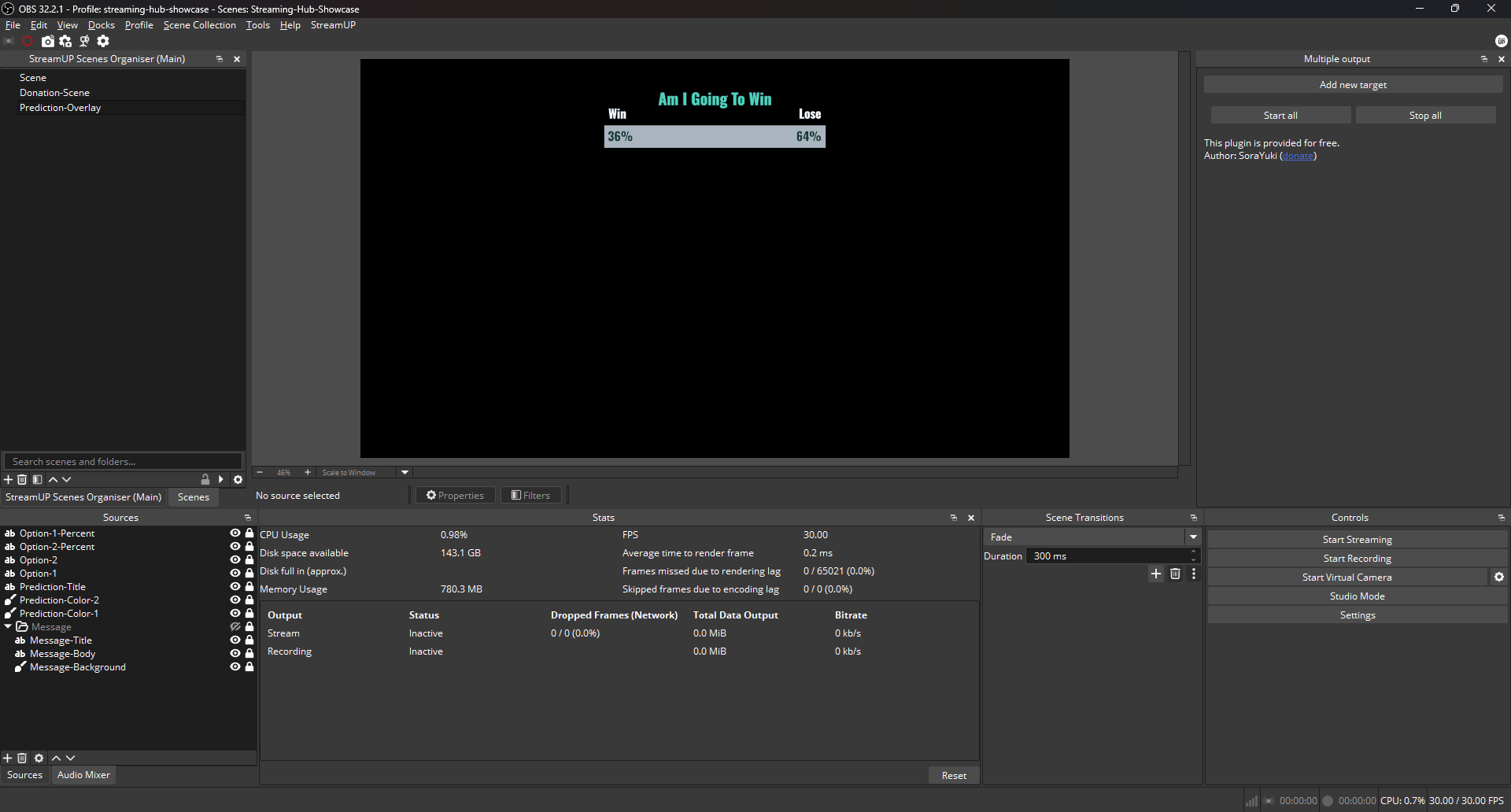Zoom in preview with plus icon
1511x812 pixels.
pyautogui.click(x=308, y=472)
